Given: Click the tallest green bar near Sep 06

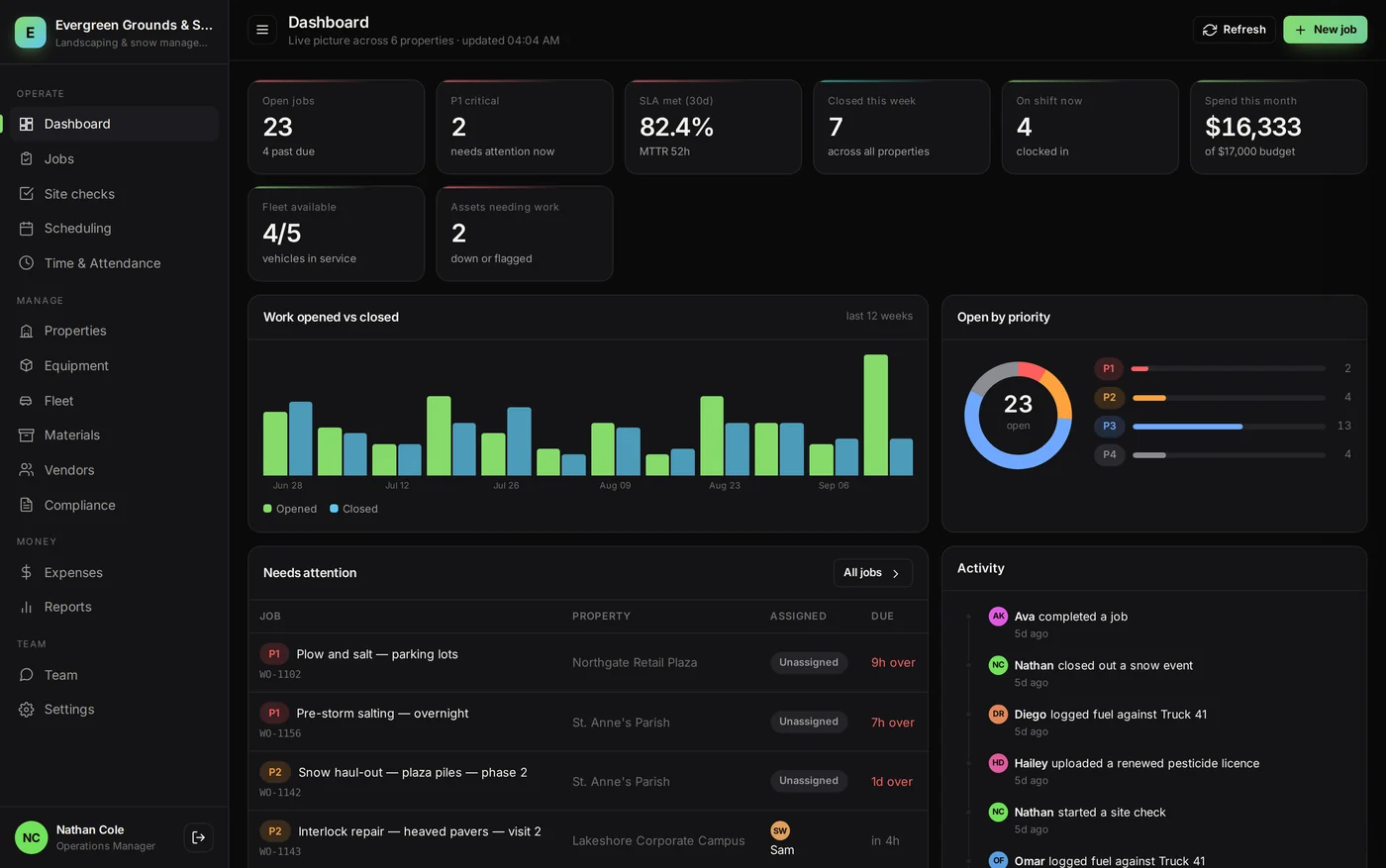Looking at the screenshot, I should click(x=875, y=416).
